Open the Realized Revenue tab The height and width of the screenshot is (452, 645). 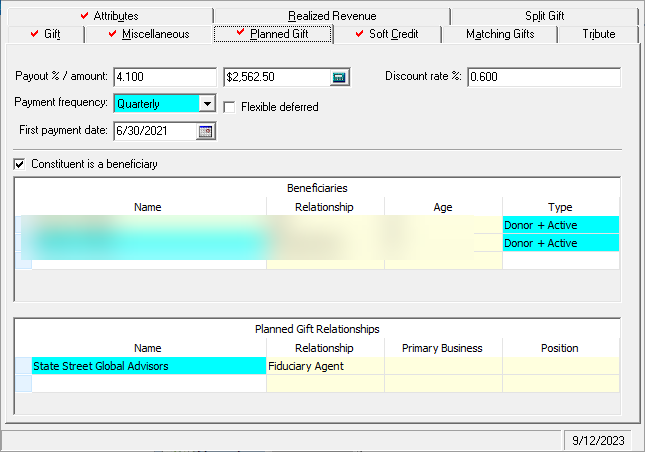point(330,16)
